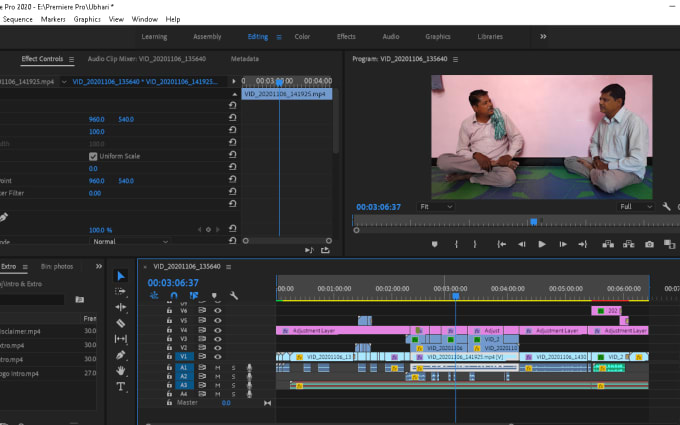Reset the Position parameter
680x425 pixels.
point(232,118)
